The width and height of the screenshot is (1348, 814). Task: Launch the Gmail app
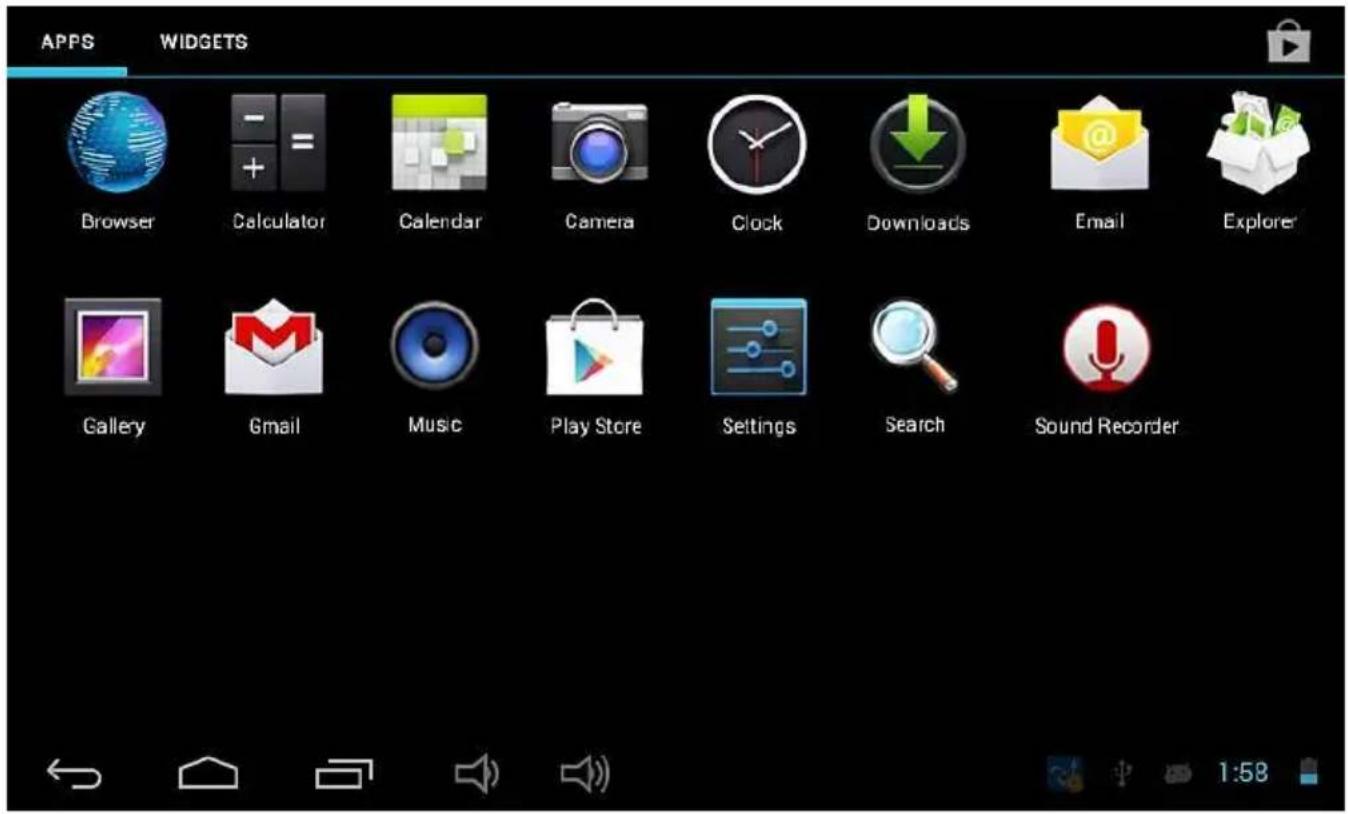coord(274,348)
